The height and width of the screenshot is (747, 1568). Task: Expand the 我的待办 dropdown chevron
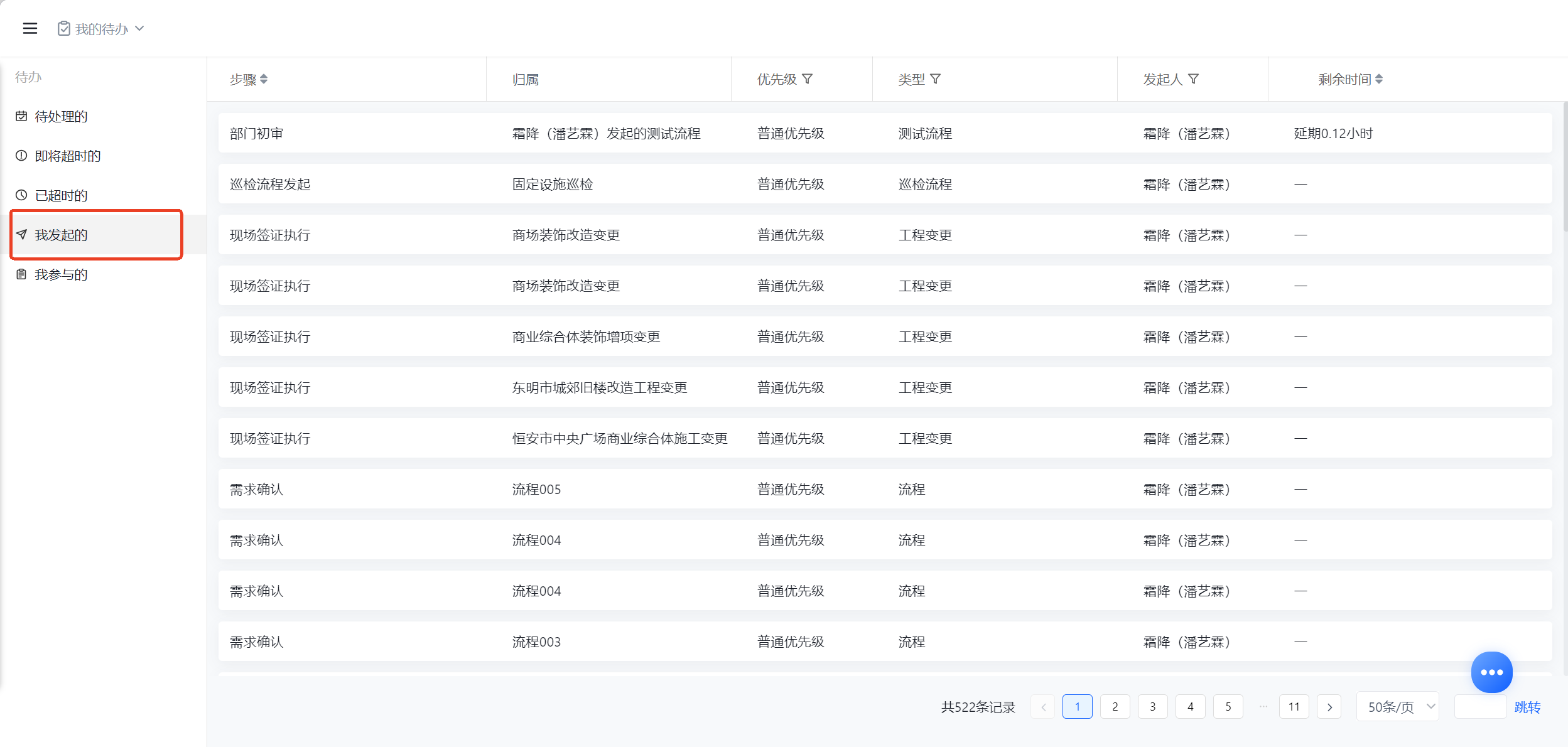pos(139,29)
